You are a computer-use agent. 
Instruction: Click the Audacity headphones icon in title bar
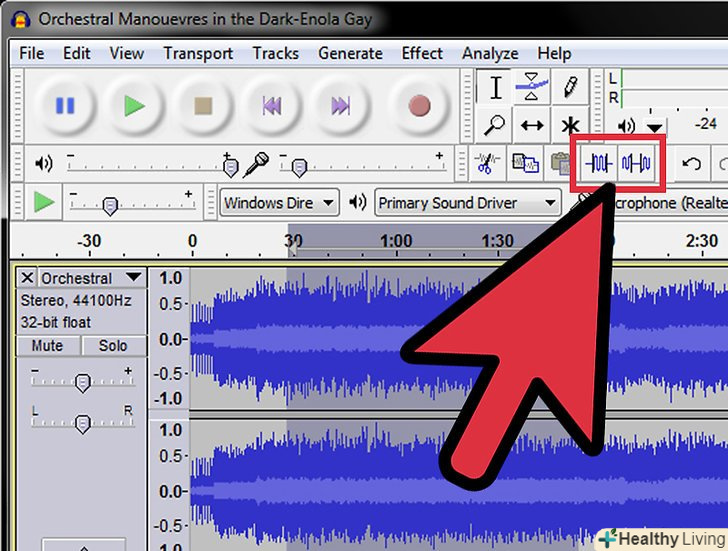[x=20, y=19]
